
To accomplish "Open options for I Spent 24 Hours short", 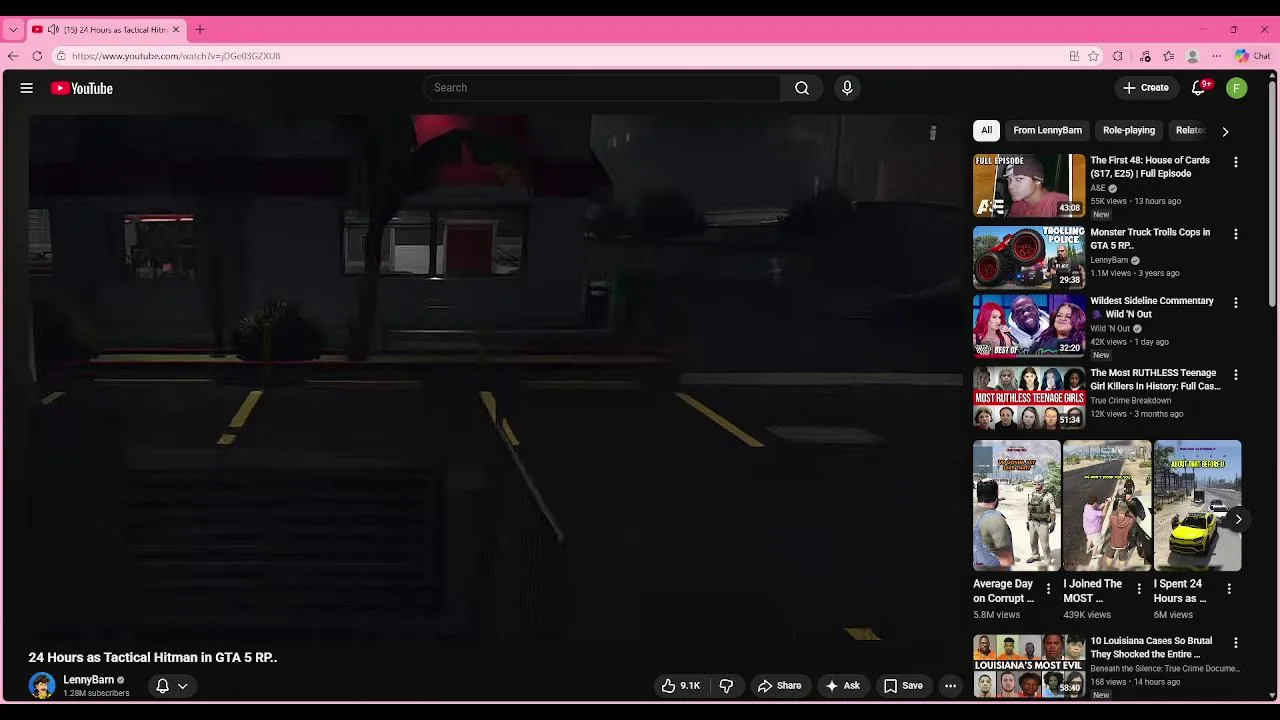I will click(1229, 589).
